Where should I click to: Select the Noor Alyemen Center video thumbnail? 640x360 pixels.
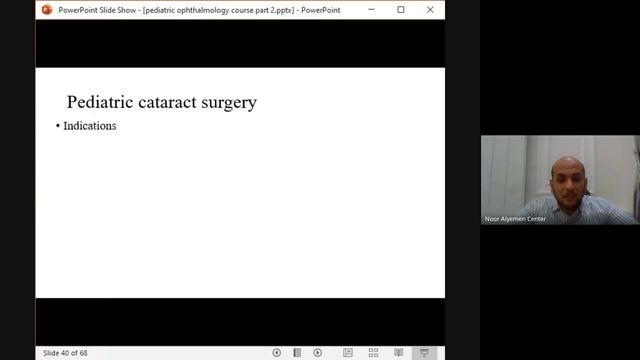point(560,180)
